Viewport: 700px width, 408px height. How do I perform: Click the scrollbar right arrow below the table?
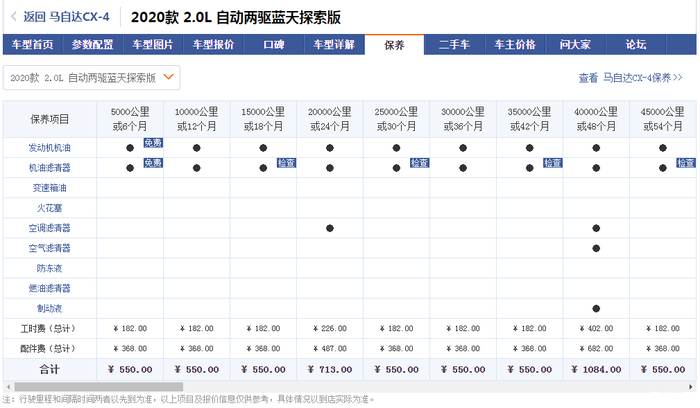[x=692, y=387]
